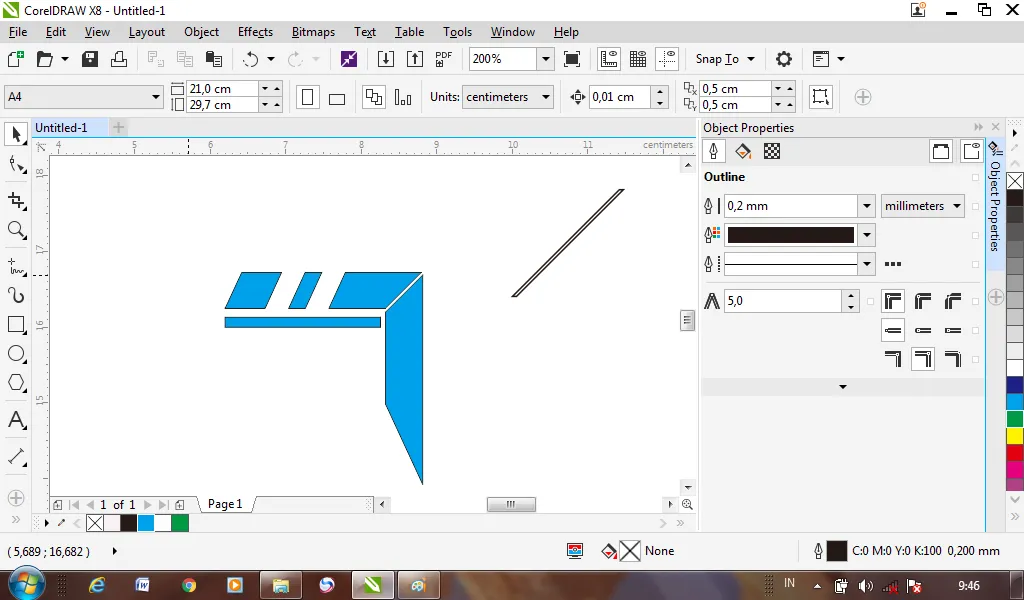The image size is (1024, 600).
Task: Select round corners option
Action: pos(923,301)
